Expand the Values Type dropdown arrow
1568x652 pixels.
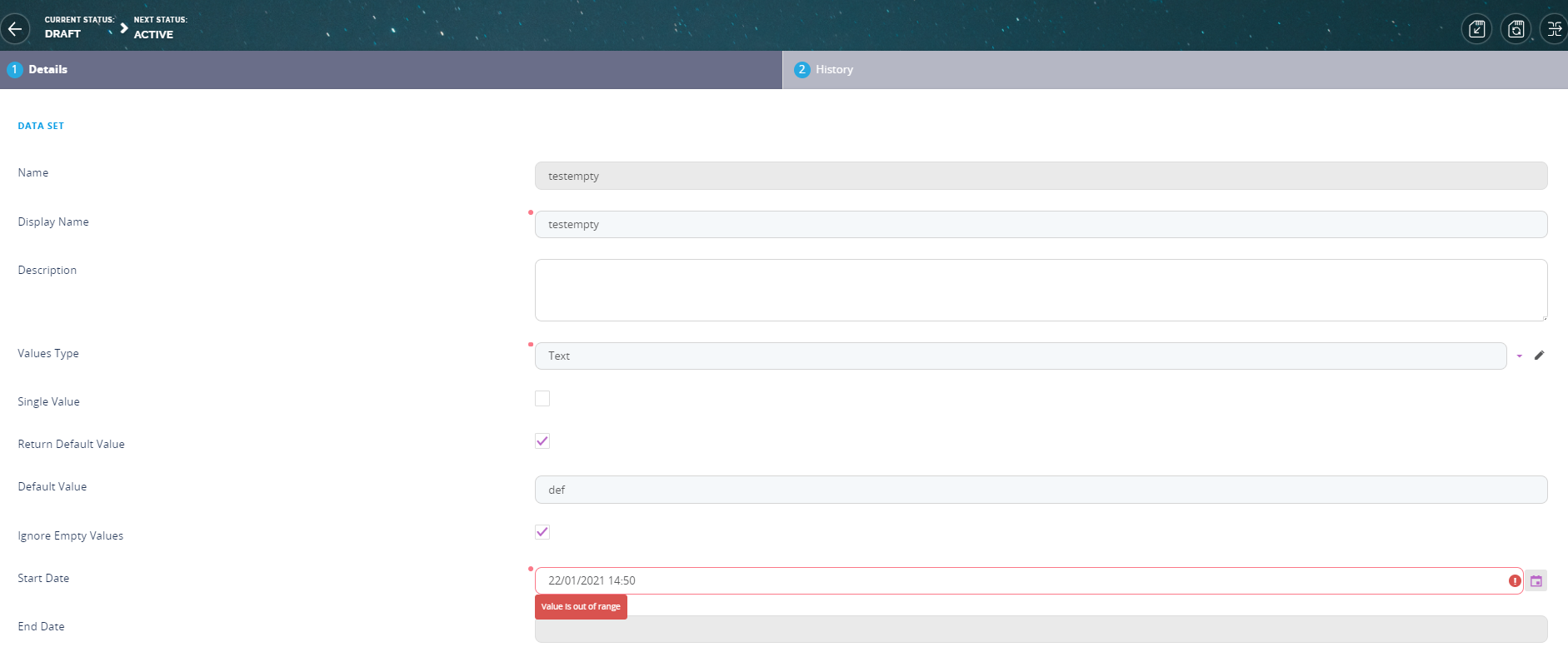[1519, 356]
